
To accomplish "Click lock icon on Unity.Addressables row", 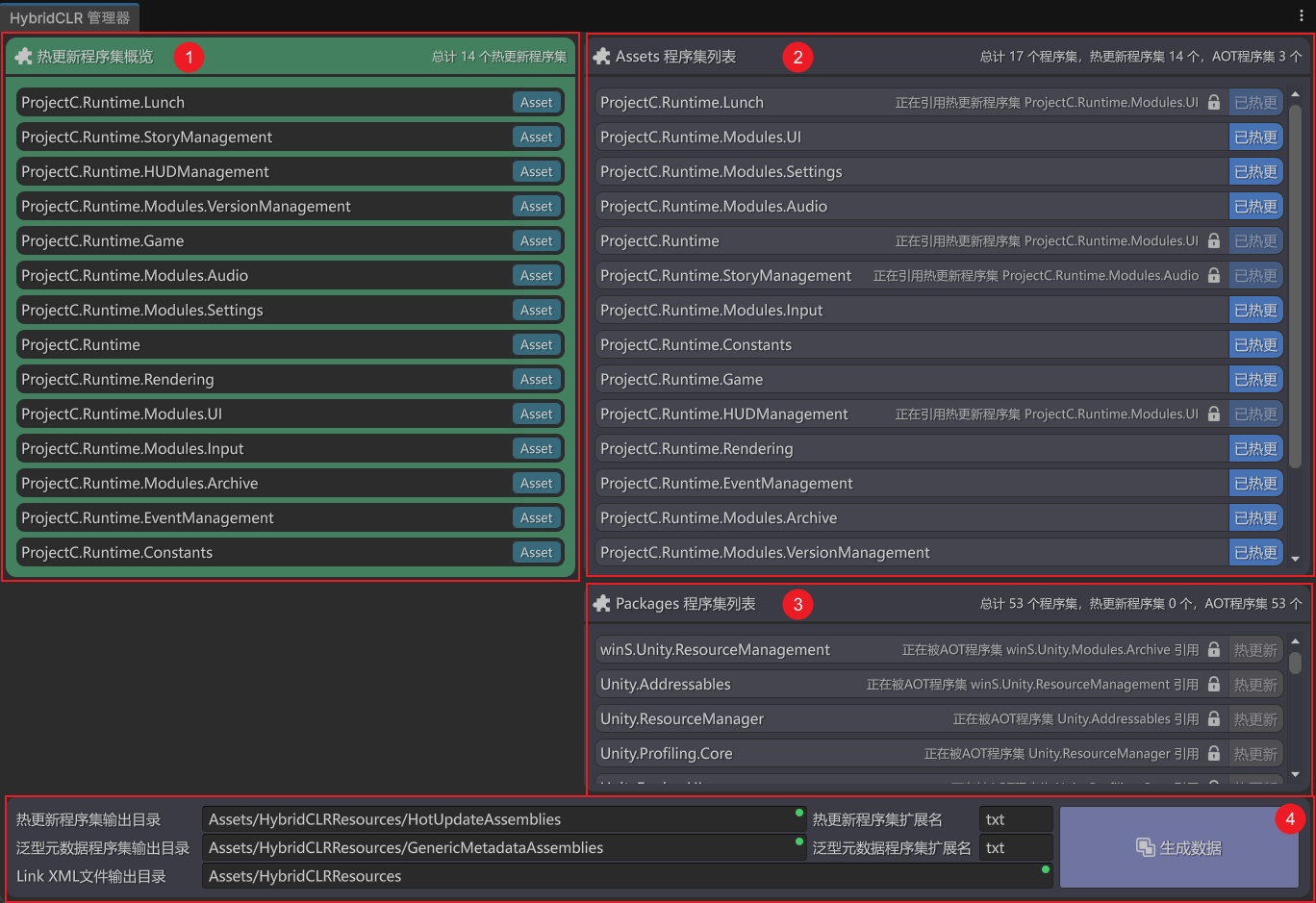I will [1214, 685].
